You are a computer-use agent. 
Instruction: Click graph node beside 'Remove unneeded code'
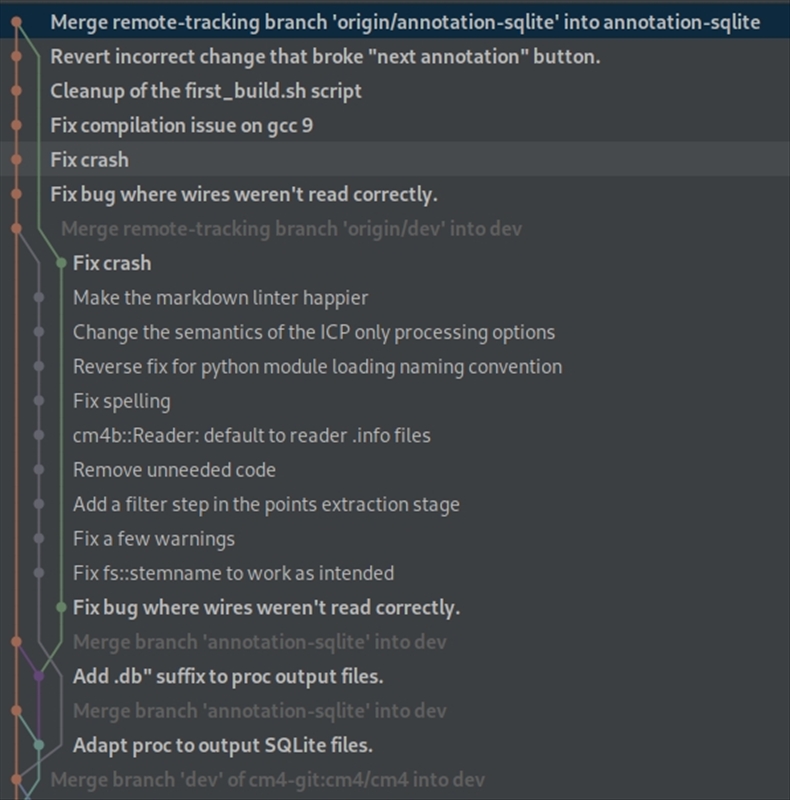click(39, 470)
